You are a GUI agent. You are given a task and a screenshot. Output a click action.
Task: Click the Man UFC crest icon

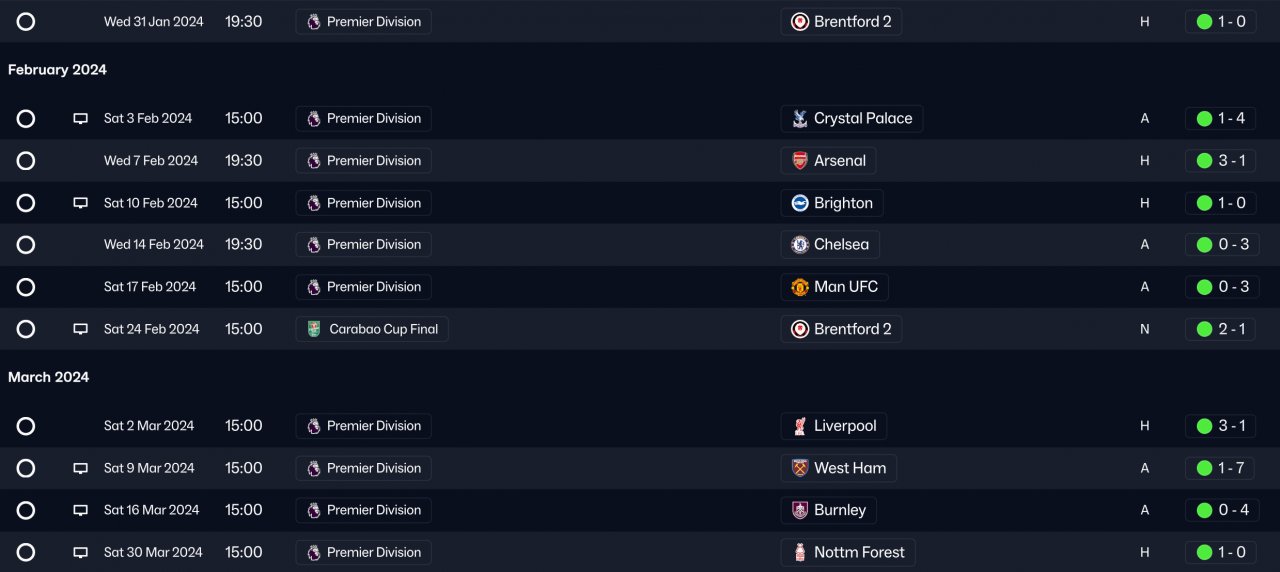coord(800,287)
